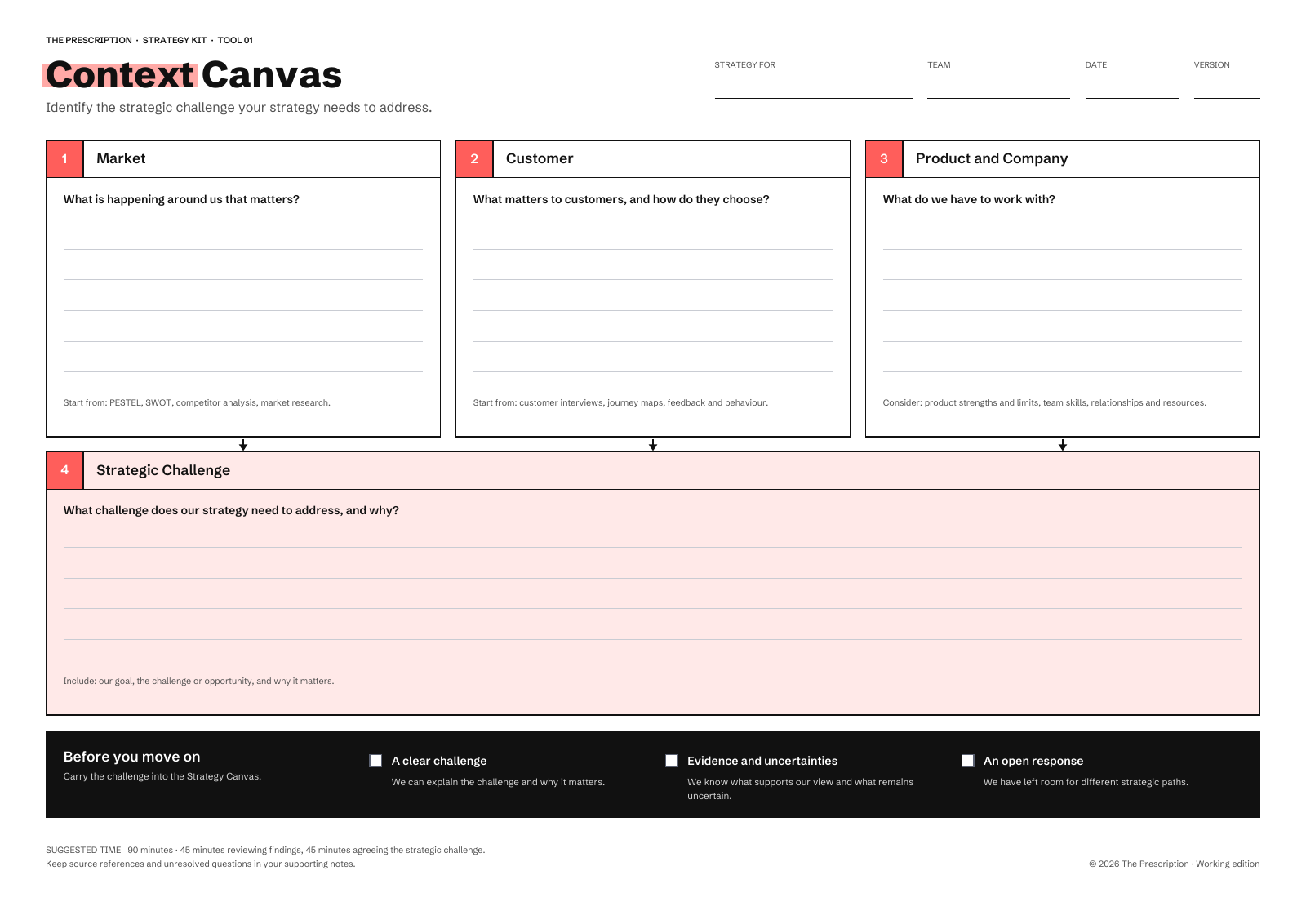This screenshot has width=1306, height=924.
Task: Click the red number 3 Product badge
Action: [884, 159]
